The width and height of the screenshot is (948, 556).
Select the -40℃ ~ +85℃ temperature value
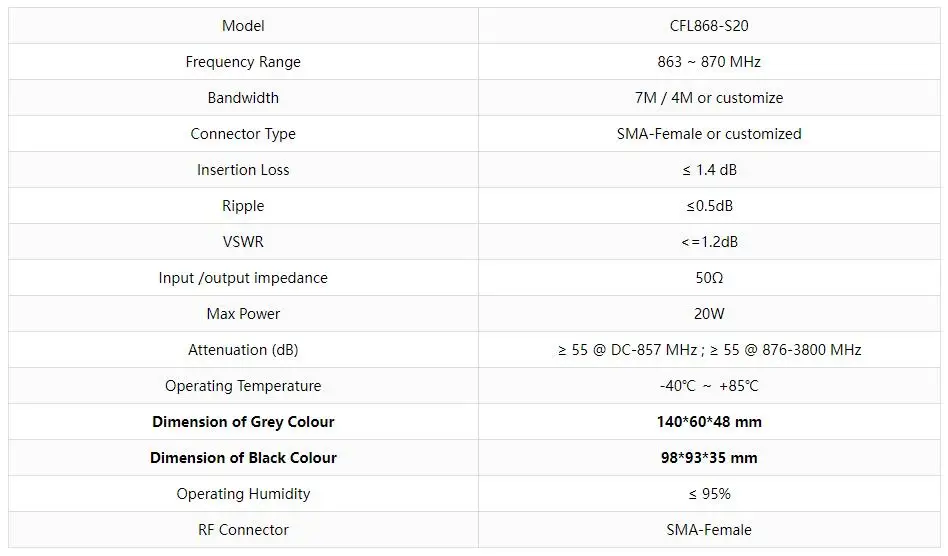pyautogui.click(x=709, y=386)
